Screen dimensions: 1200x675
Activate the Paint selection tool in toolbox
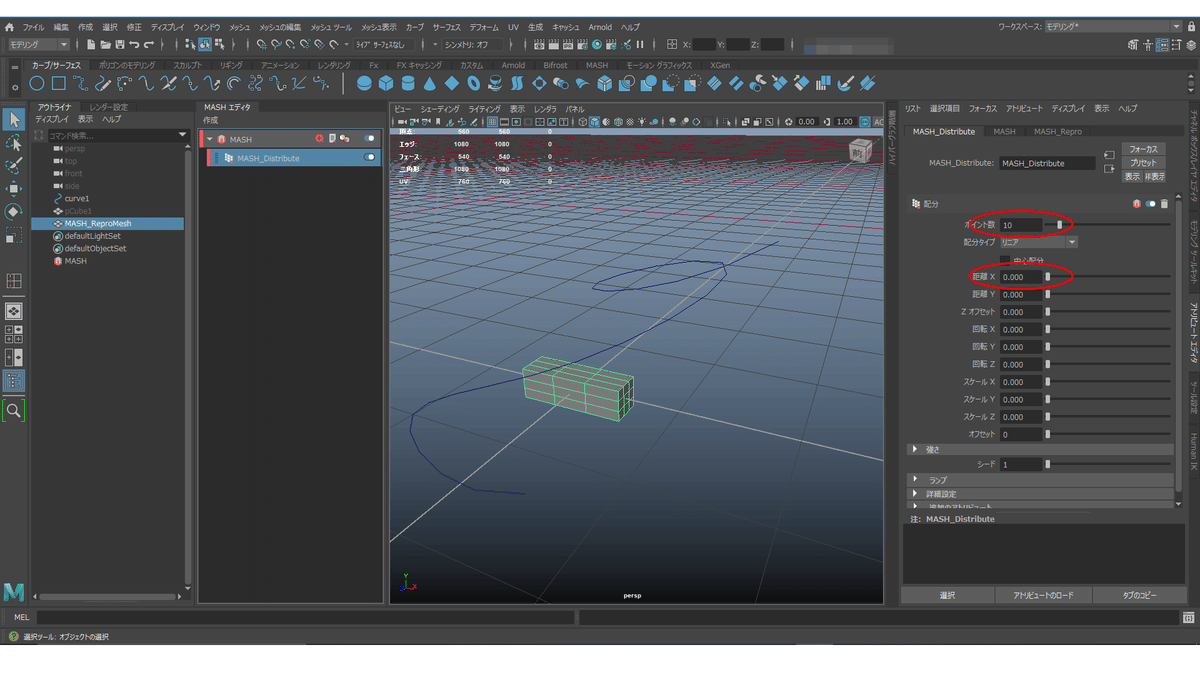[x=14, y=166]
